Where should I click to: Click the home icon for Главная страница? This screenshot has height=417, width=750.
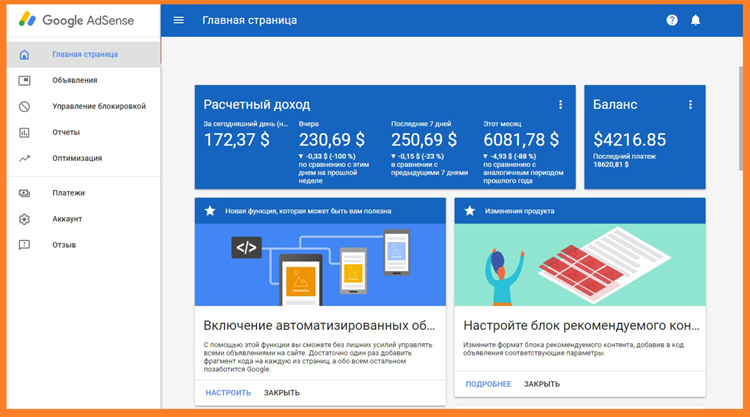pyautogui.click(x=24, y=55)
